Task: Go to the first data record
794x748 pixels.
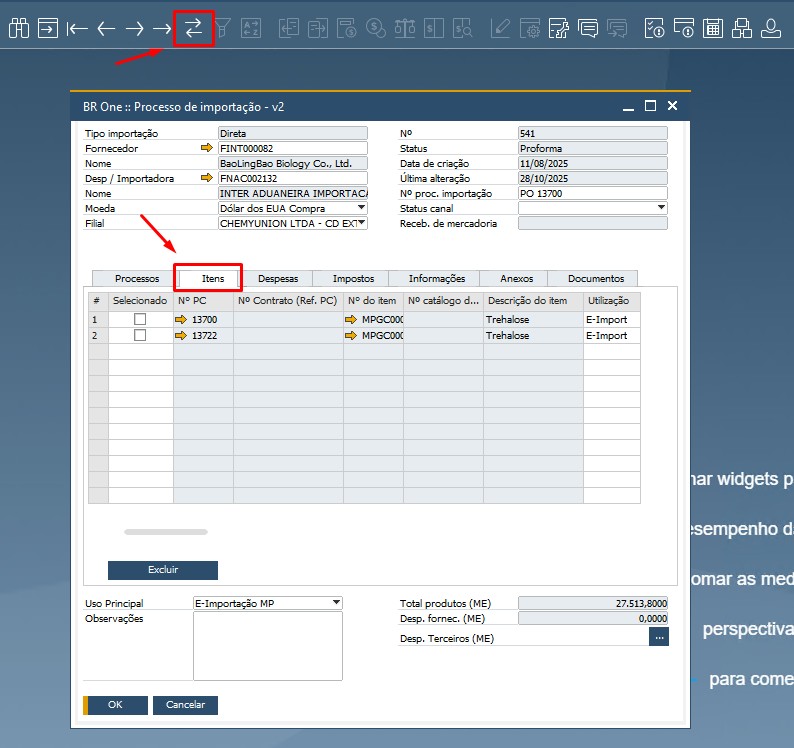Action: 77,28
